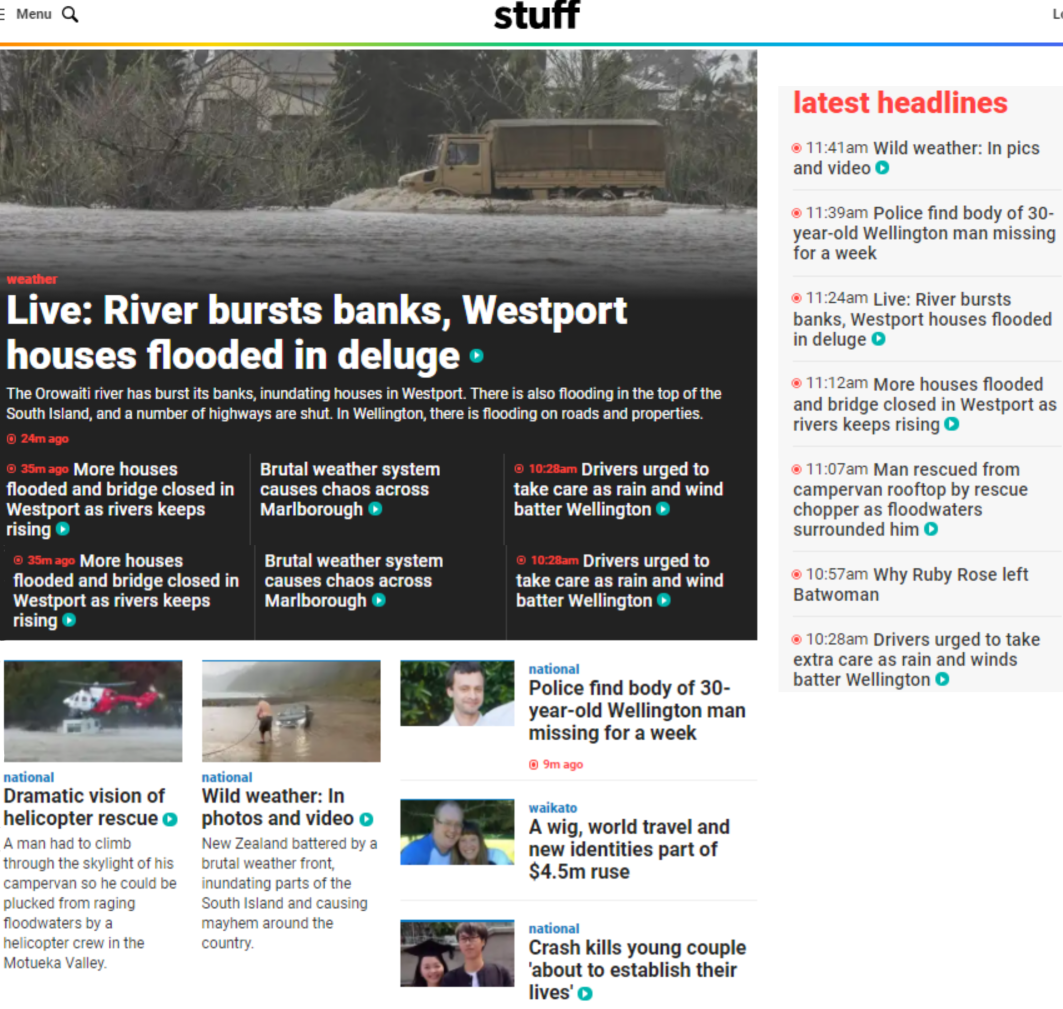Click video icon beside 'Crash kills young couple'
The image size is (1063, 1009).
pos(585,993)
